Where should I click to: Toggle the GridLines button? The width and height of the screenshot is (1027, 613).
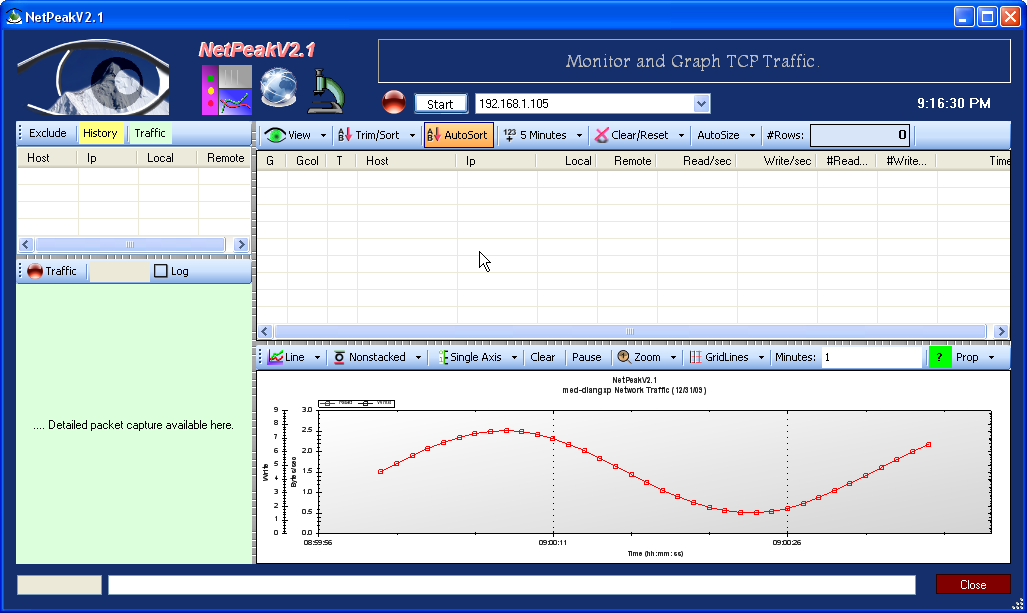tap(719, 357)
